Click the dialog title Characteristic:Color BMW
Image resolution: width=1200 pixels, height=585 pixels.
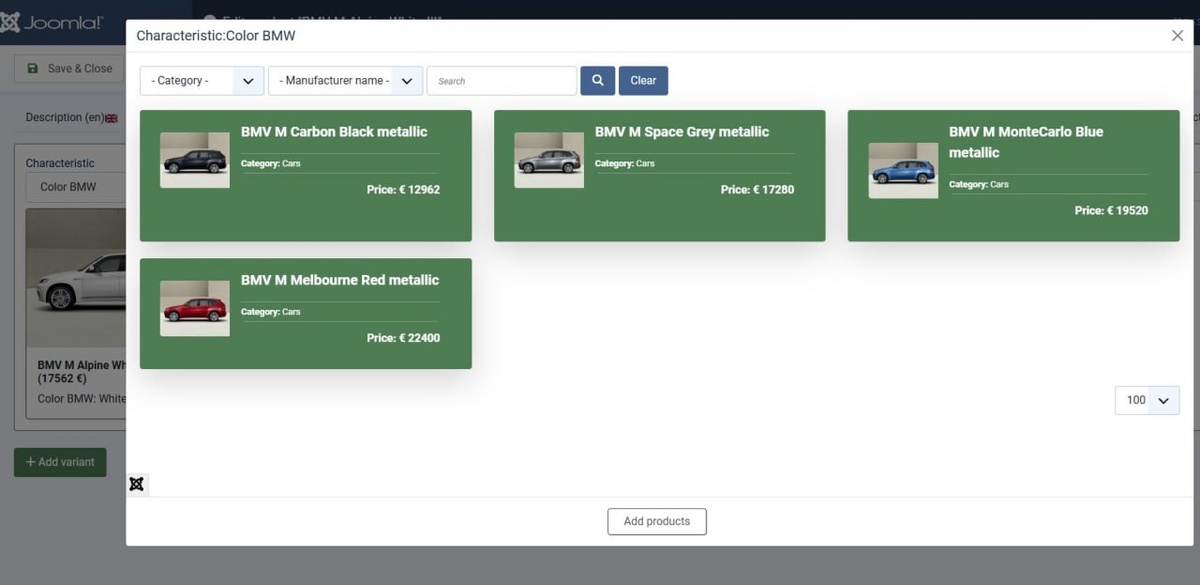[x=216, y=36]
